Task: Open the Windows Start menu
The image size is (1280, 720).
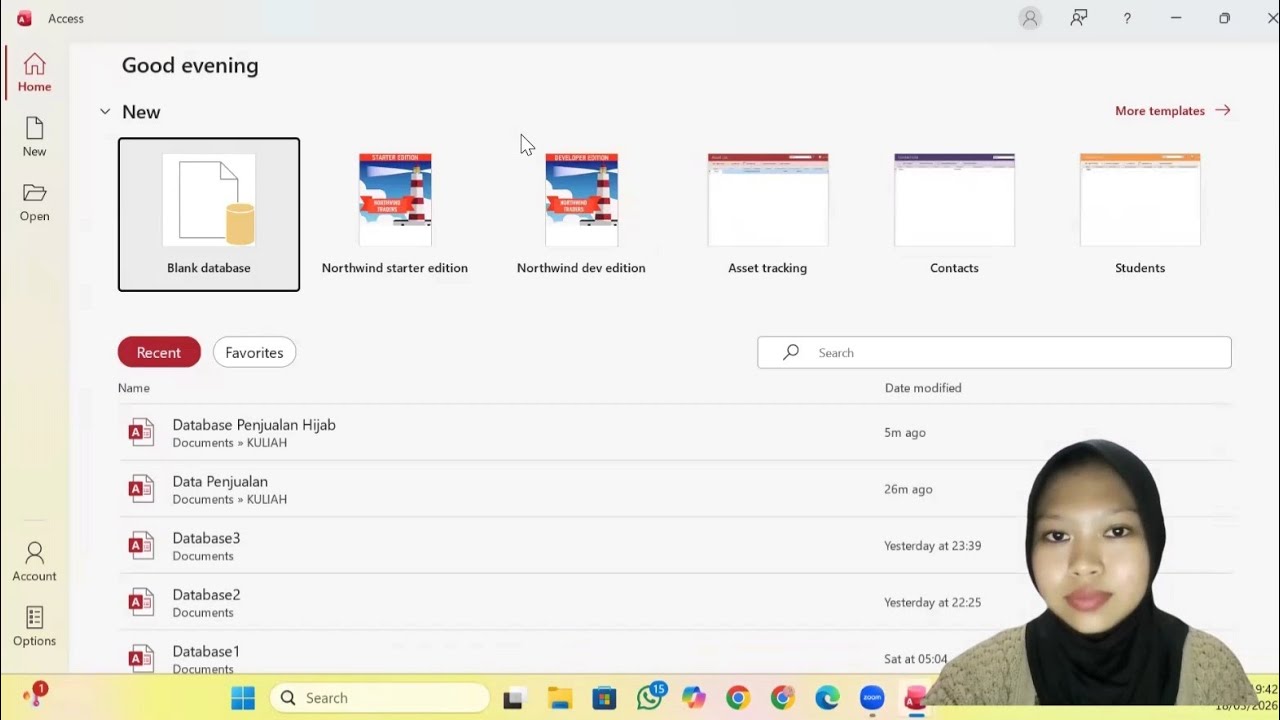Action: [x=243, y=698]
